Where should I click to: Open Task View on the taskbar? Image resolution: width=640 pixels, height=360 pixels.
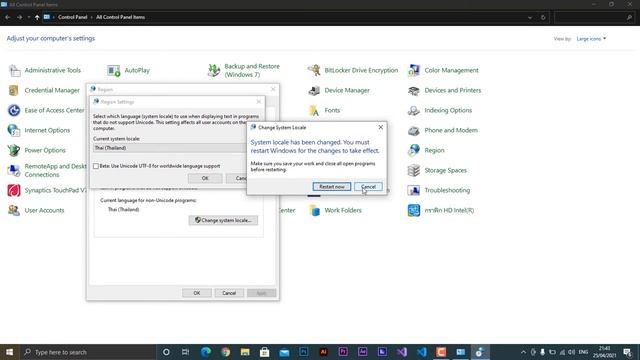coord(185,352)
